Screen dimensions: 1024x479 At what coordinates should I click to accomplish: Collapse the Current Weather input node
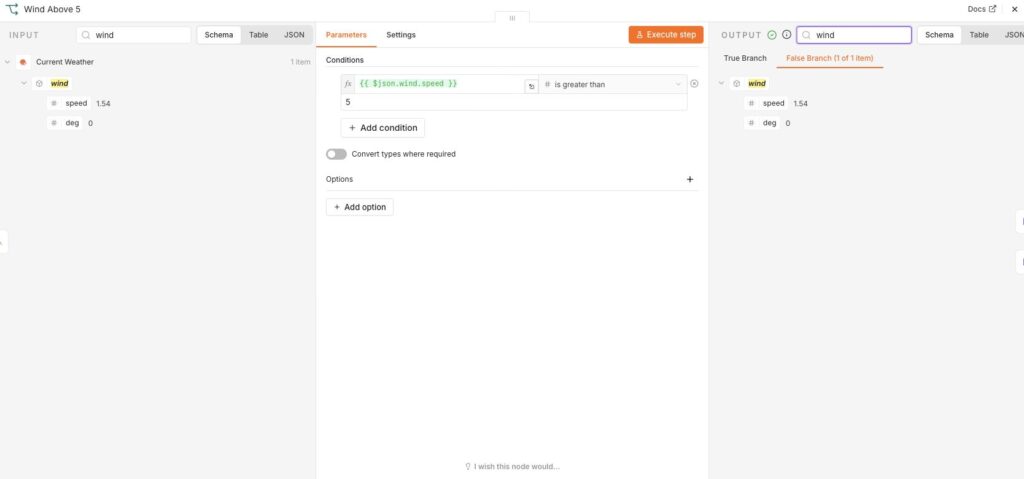(7, 62)
